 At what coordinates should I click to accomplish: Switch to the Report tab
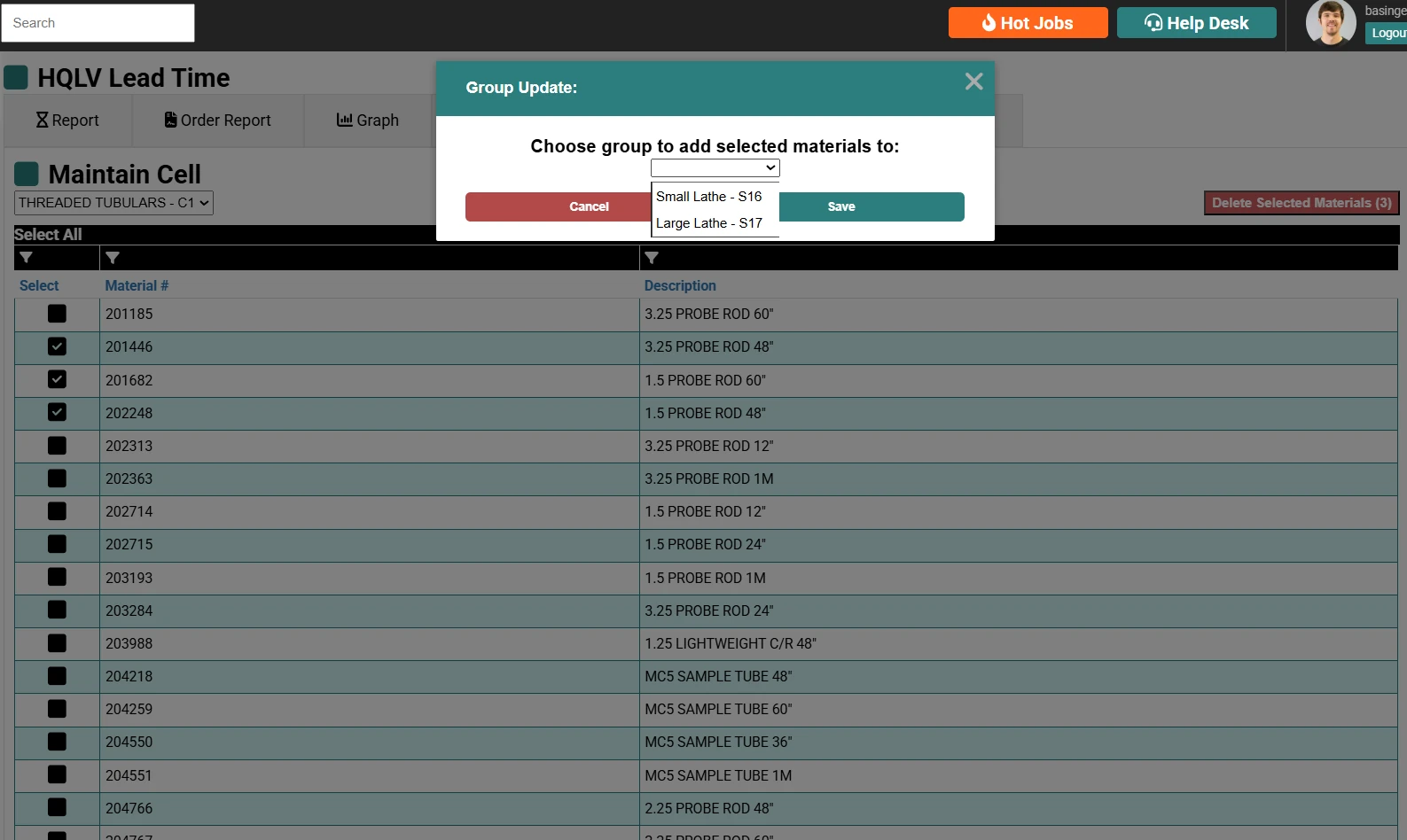[x=67, y=121]
